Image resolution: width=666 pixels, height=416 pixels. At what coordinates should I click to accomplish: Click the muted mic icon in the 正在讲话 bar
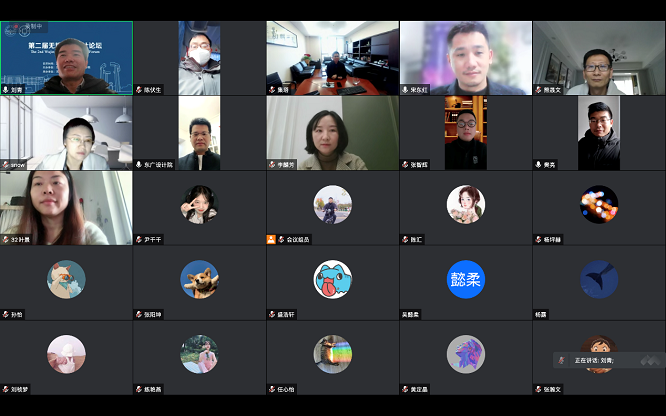[x=562, y=360]
